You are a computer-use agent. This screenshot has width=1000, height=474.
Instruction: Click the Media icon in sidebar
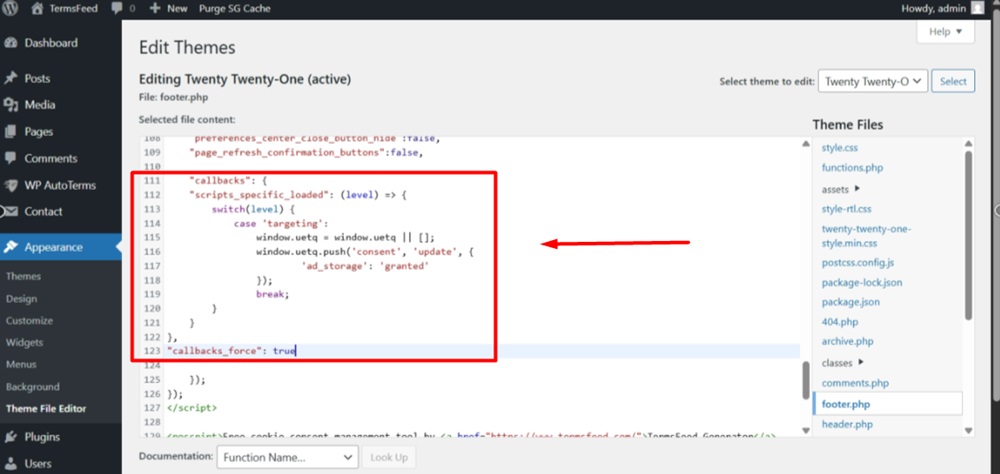coord(11,105)
